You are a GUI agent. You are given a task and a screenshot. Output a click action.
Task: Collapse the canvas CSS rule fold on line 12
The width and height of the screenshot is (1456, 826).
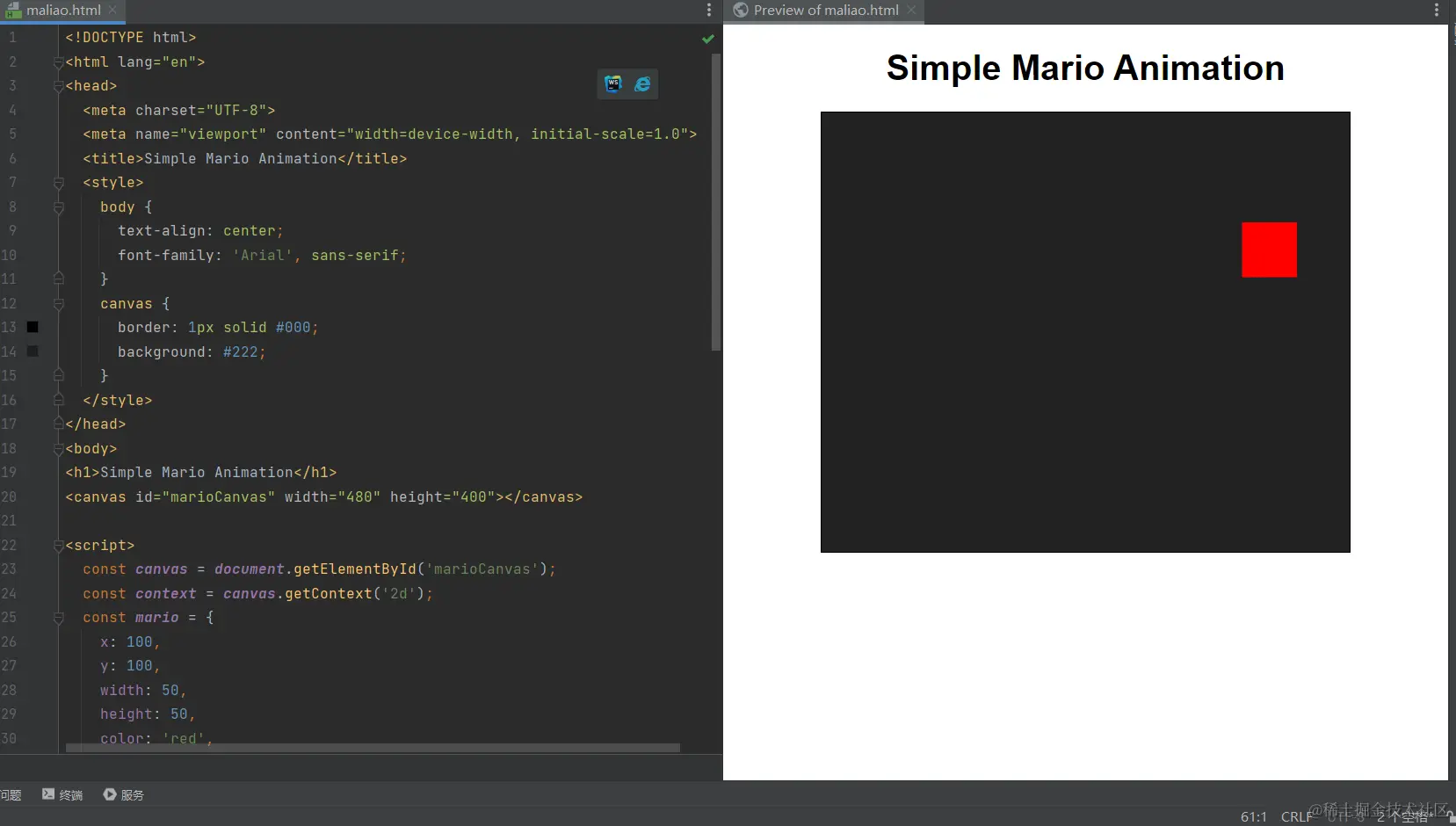click(x=58, y=304)
